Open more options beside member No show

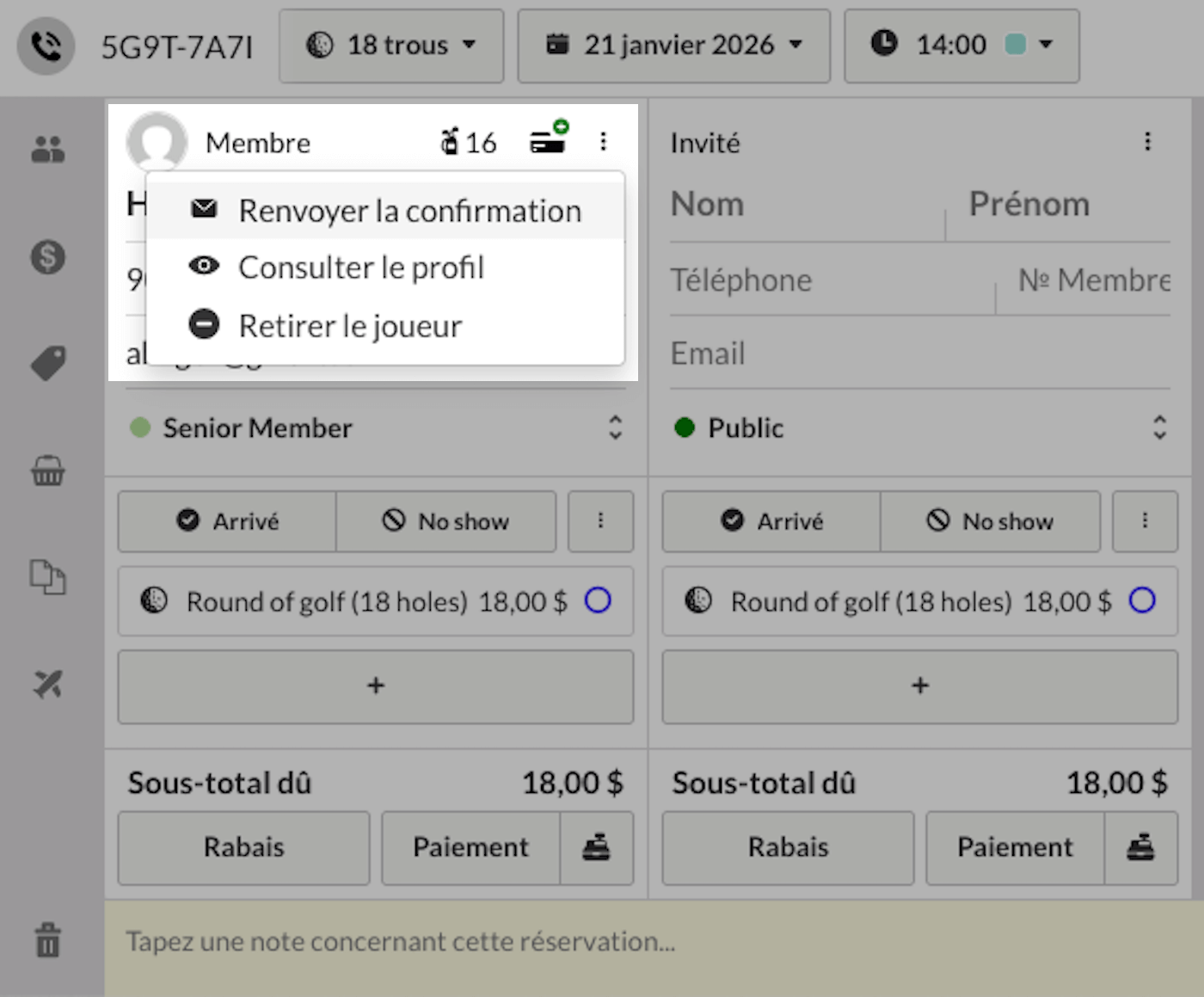click(x=600, y=520)
